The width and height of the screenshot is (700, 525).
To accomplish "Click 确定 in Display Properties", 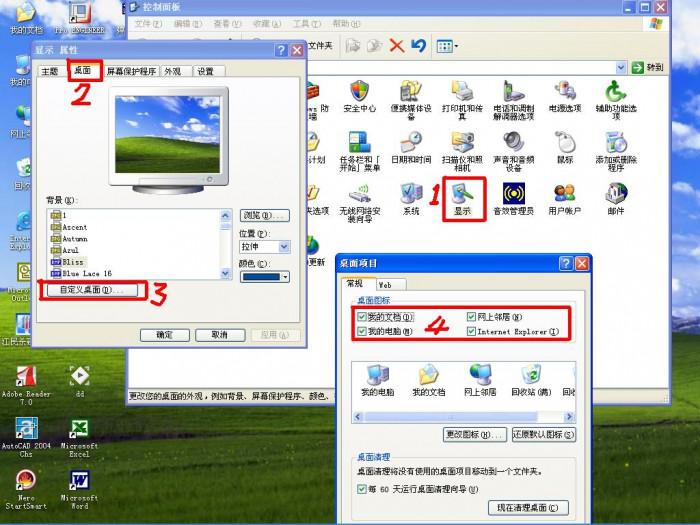I will click(x=165, y=335).
